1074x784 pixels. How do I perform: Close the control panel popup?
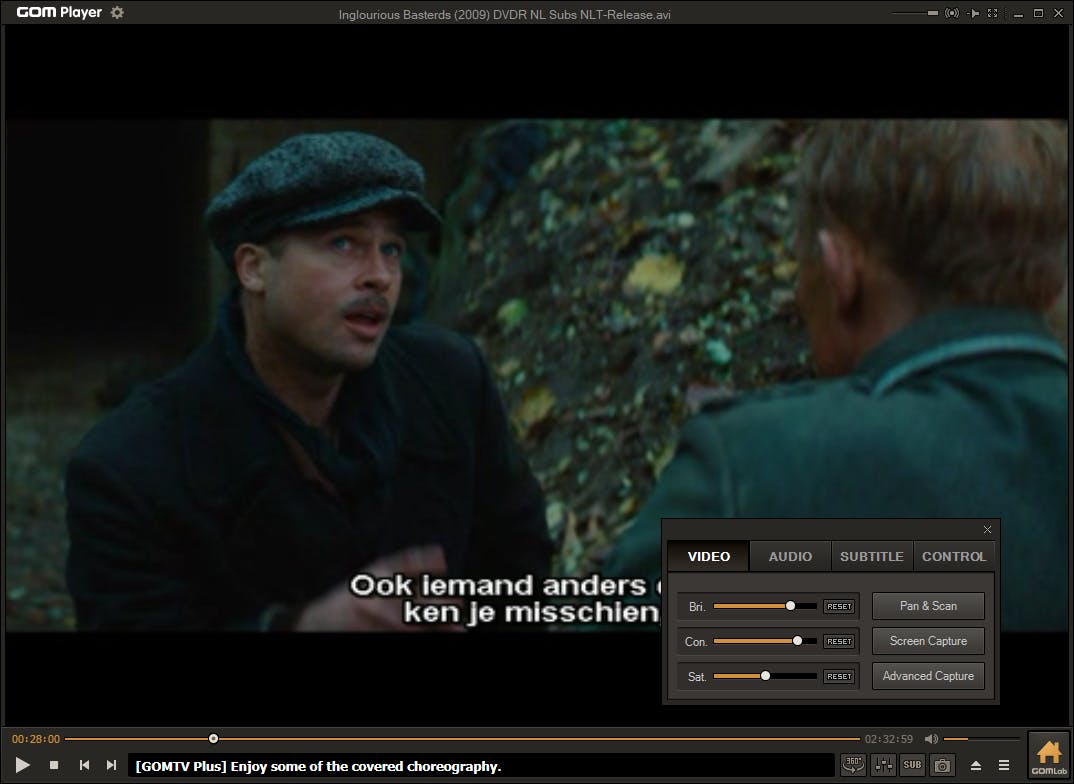(x=987, y=529)
